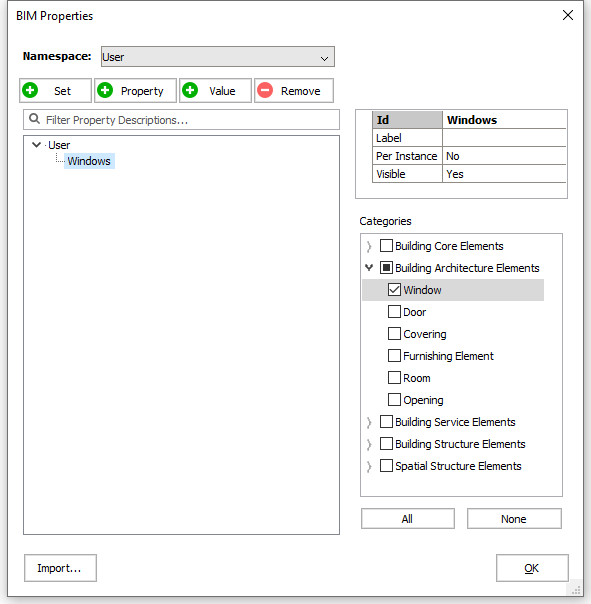This screenshot has height=604, width=591.
Task: Collapse Building Architecture Elements group
Action: click(x=369, y=267)
